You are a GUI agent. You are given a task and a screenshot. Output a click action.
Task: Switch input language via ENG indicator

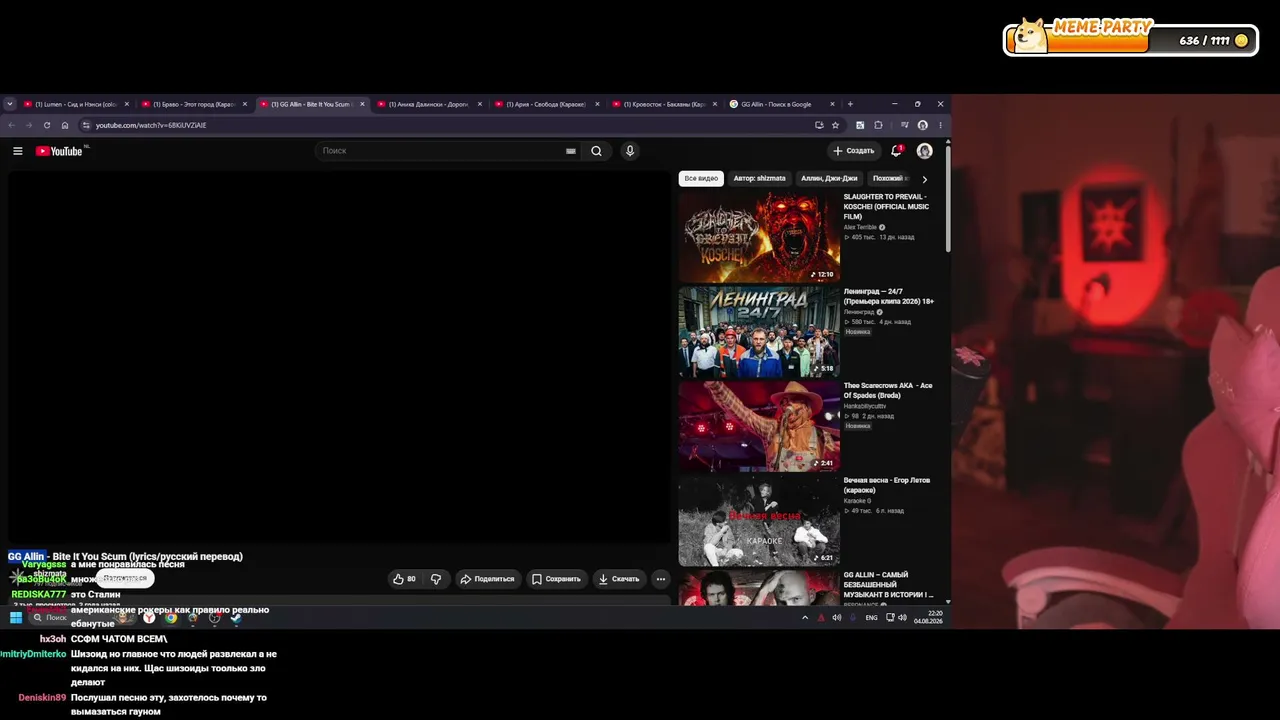[x=871, y=618]
